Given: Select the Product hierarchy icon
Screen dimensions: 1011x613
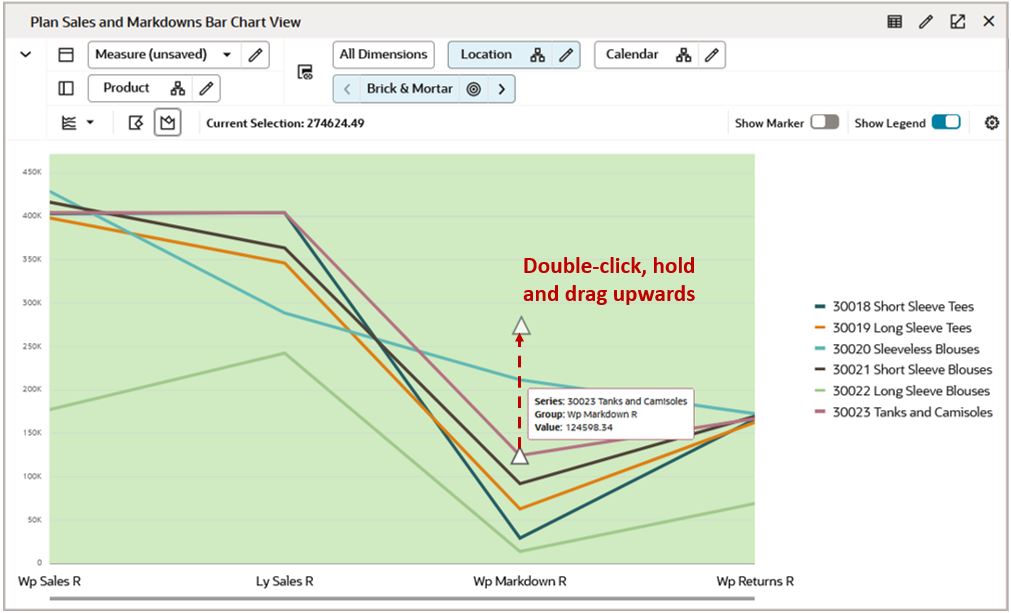Looking at the screenshot, I should [x=177, y=88].
